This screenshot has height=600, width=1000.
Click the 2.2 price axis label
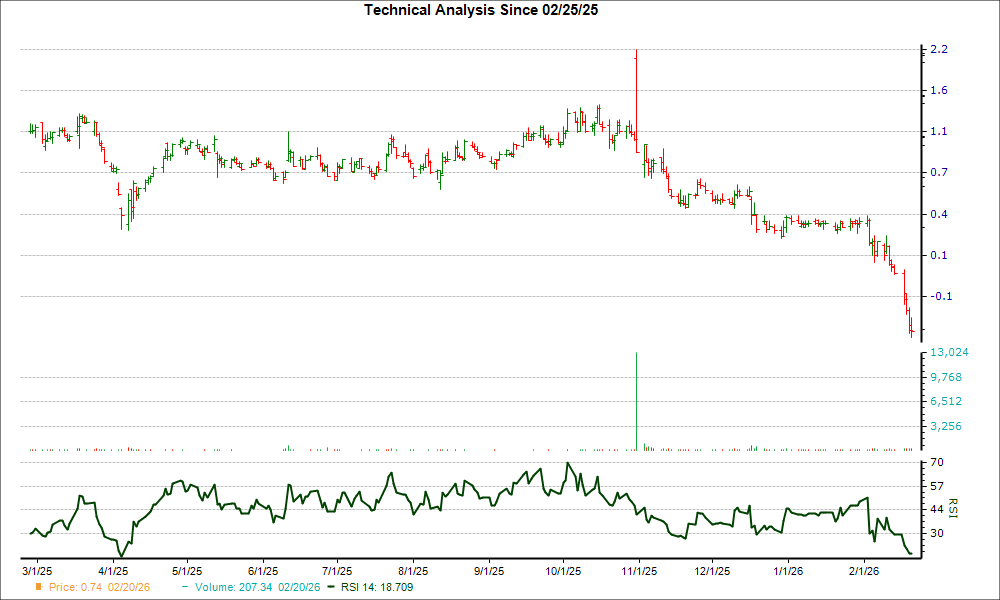pos(939,50)
